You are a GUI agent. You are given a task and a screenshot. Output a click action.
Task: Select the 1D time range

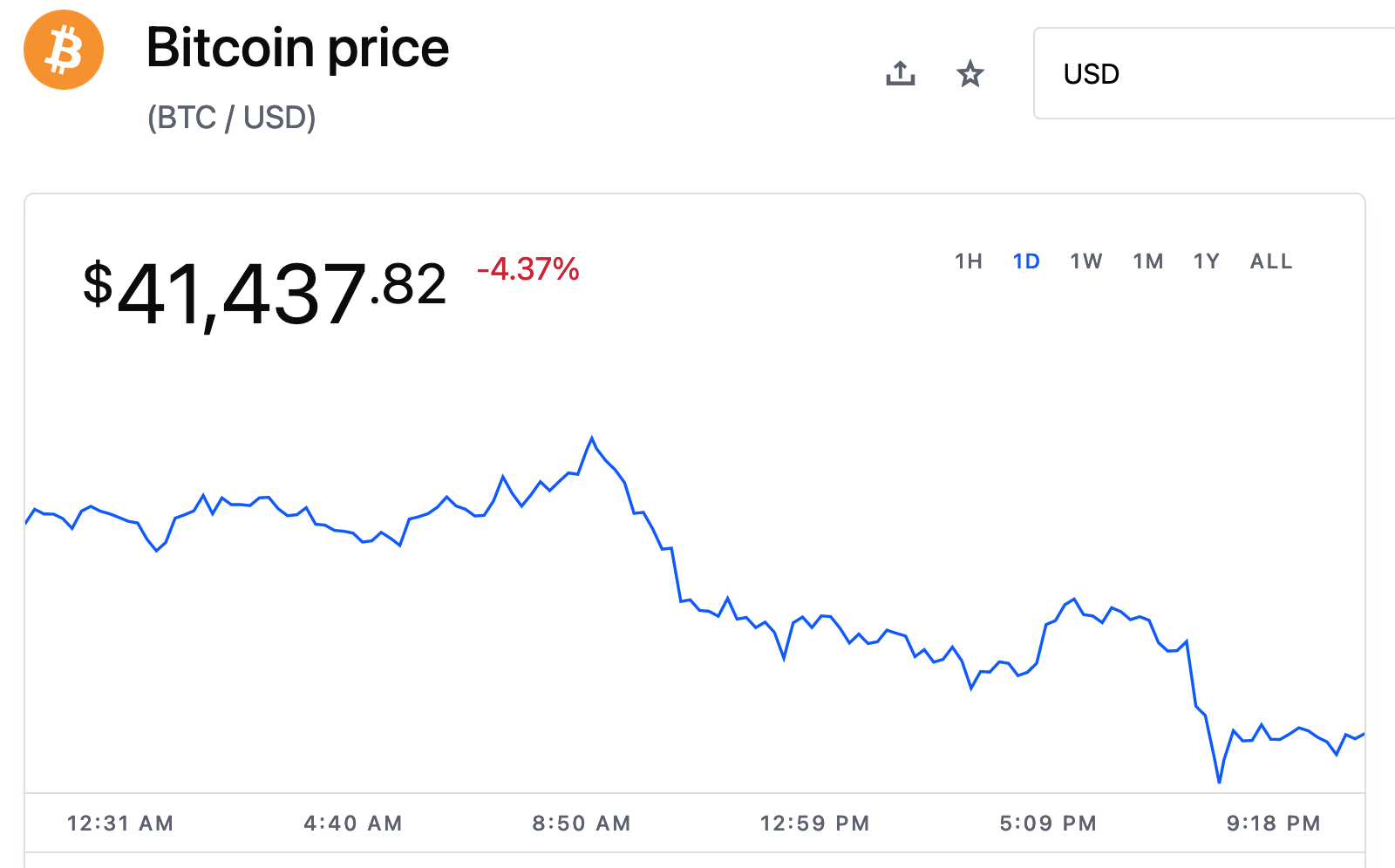click(x=1026, y=261)
